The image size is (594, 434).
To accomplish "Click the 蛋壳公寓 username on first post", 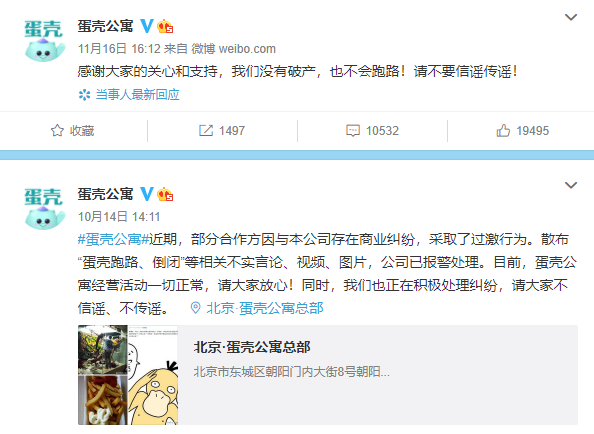I will pyautogui.click(x=105, y=26).
